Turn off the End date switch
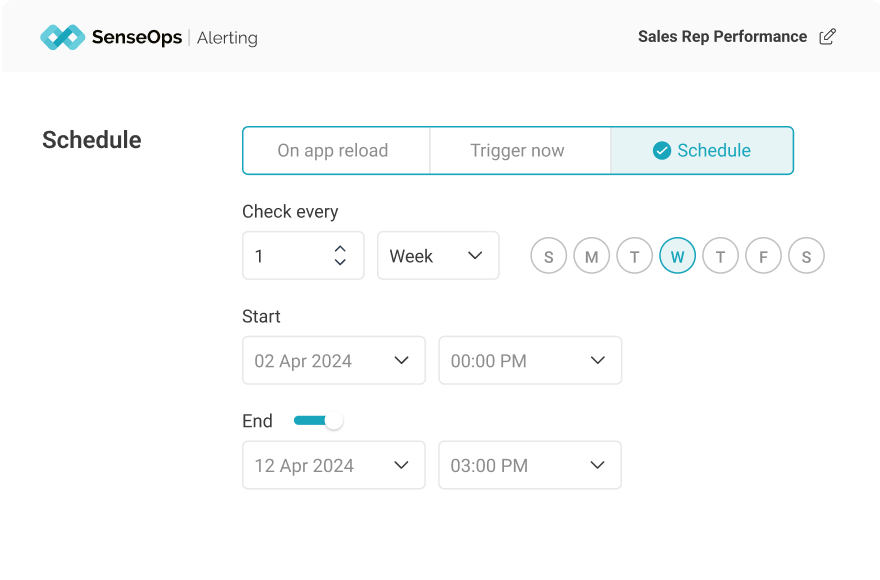The image size is (880, 580). (318, 421)
